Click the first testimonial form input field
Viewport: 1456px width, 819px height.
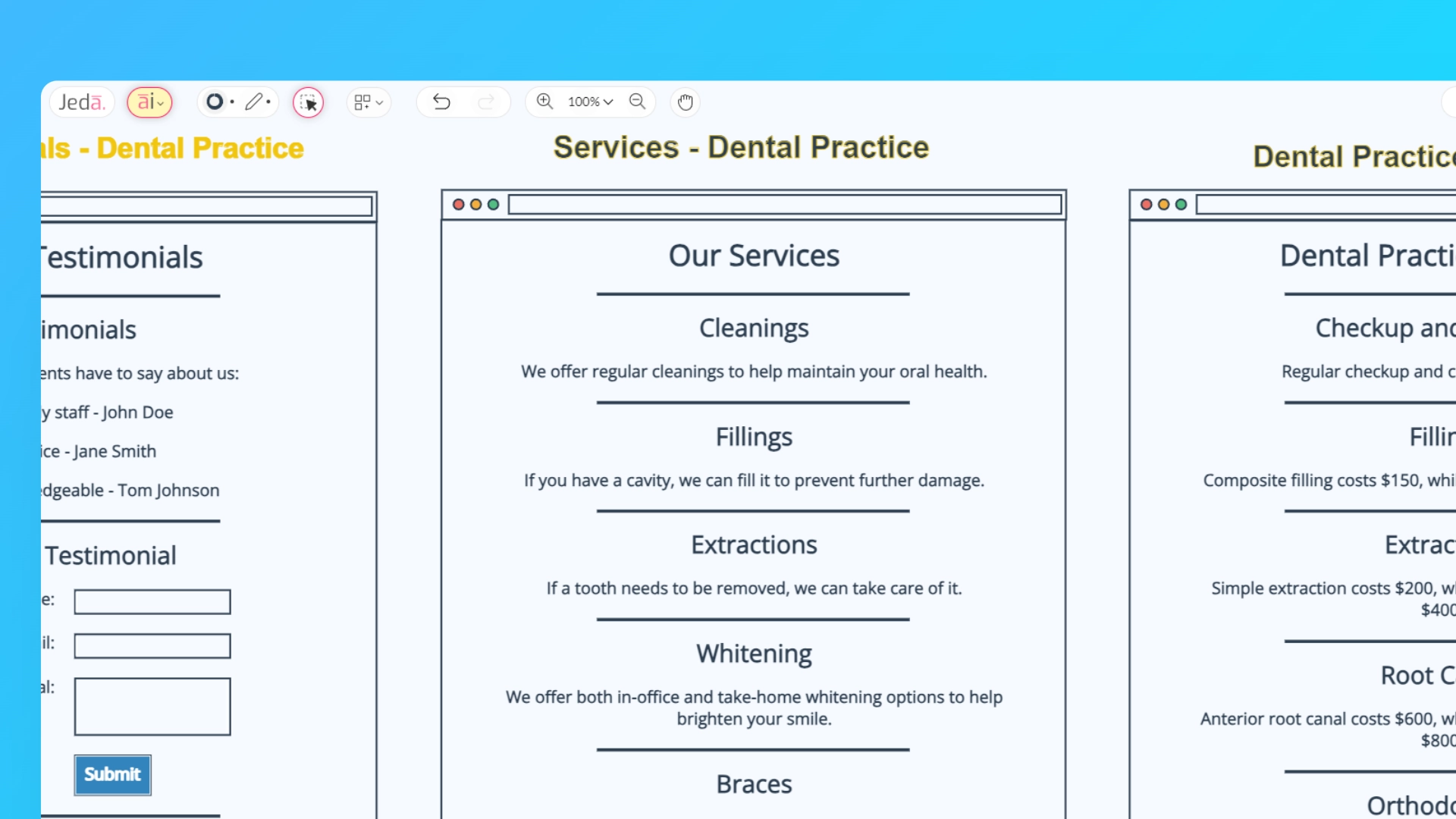[152, 601]
